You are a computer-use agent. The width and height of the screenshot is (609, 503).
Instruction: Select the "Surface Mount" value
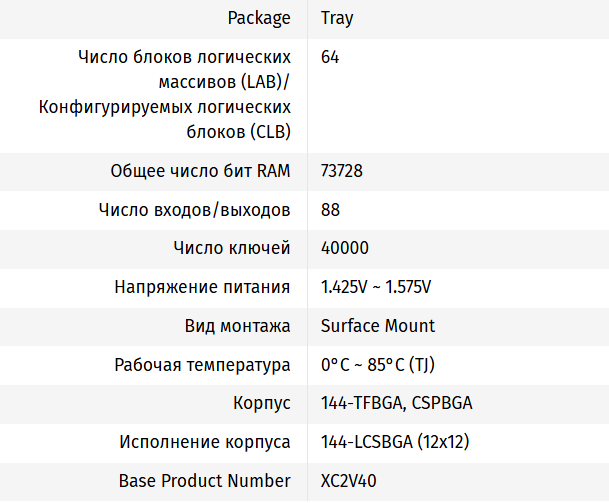click(378, 326)
